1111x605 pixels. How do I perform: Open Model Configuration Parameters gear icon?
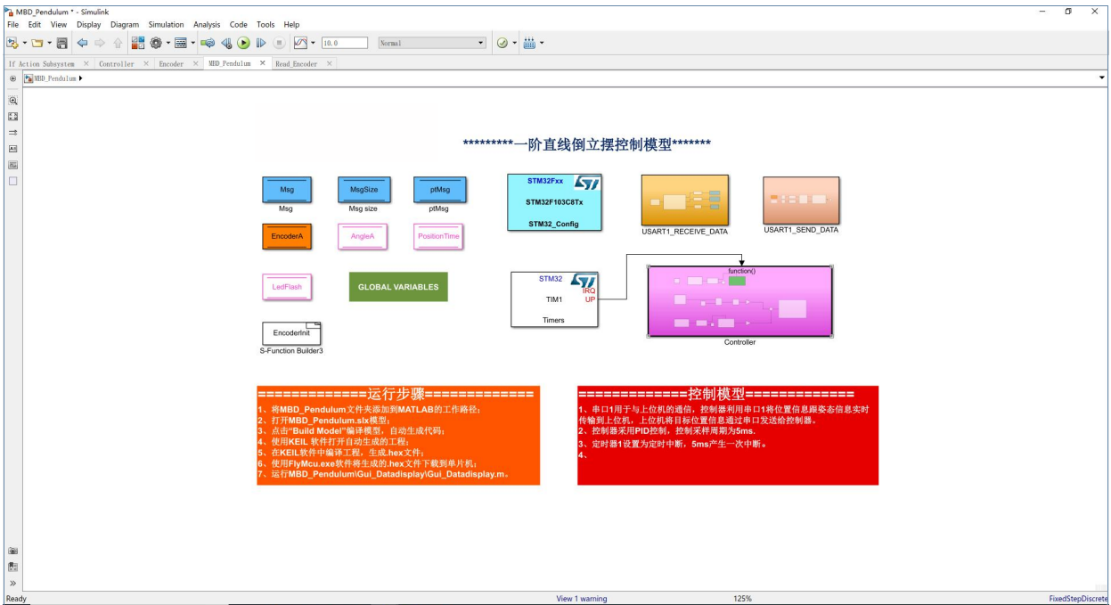(156, 43)
